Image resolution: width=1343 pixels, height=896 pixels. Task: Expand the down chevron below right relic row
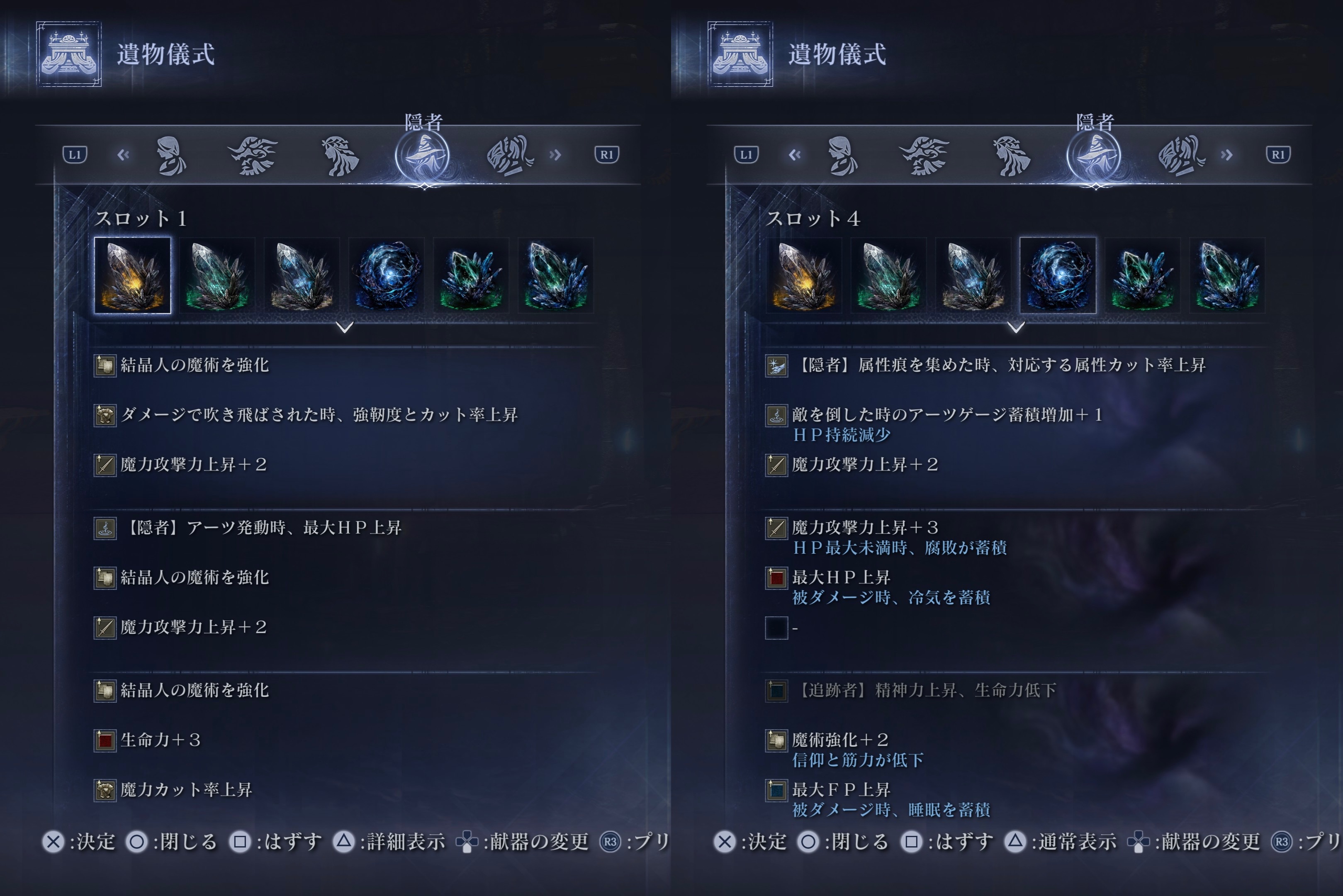1016,327
